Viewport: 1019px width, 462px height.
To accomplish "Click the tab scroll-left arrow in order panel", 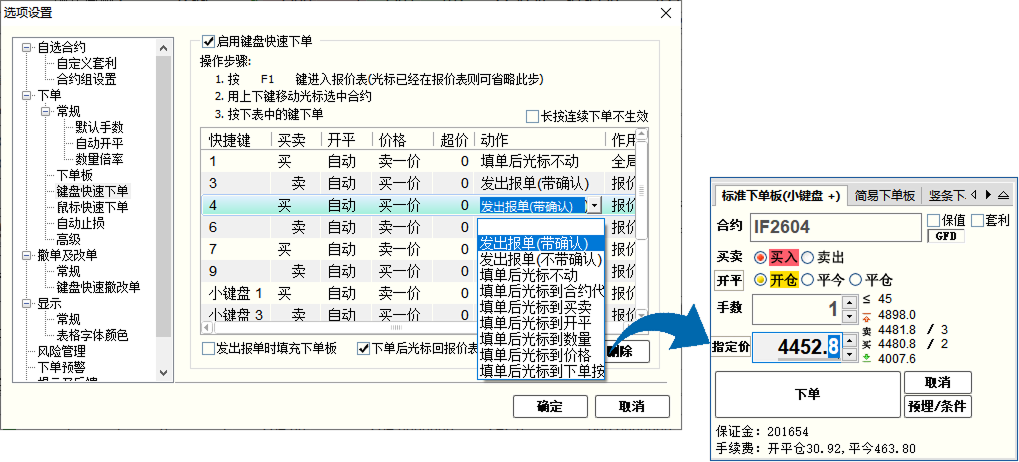I will click(x=975, y=196).
